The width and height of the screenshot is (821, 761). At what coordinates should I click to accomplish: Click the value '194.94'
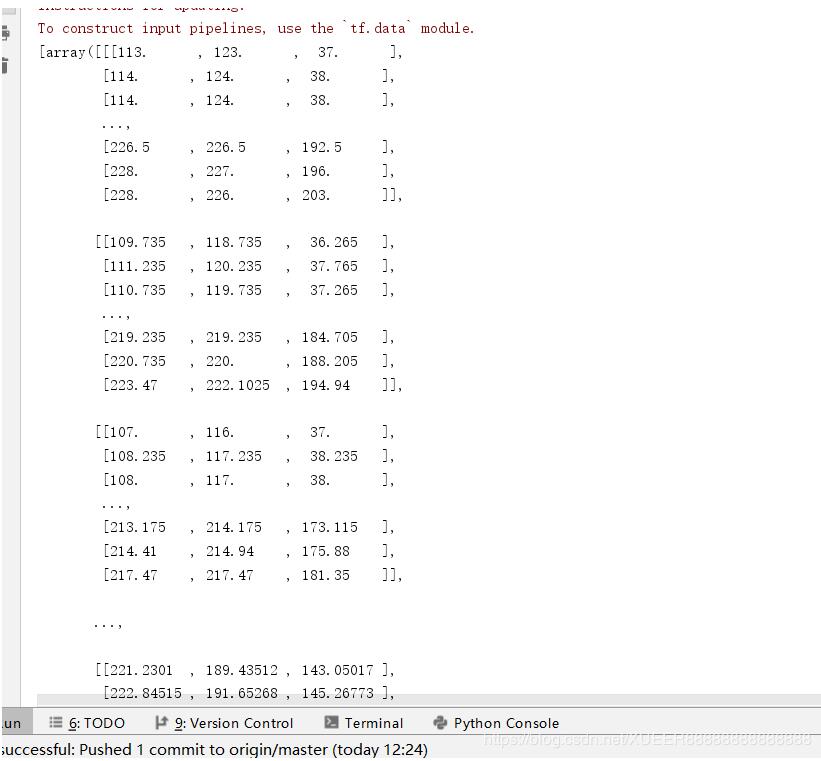[326, 385]
